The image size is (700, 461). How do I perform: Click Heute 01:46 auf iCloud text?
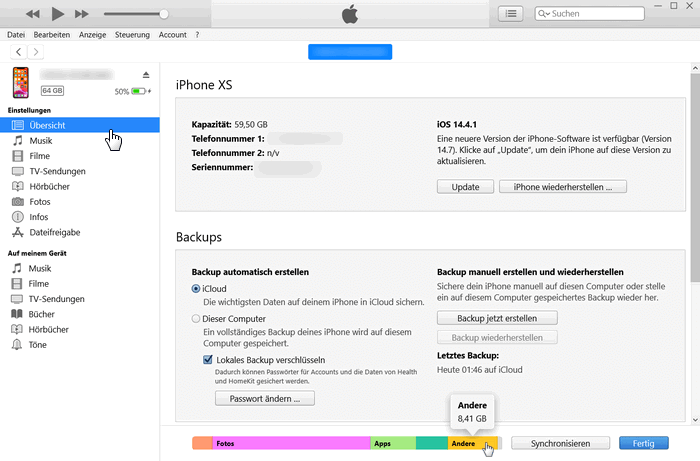479,370
